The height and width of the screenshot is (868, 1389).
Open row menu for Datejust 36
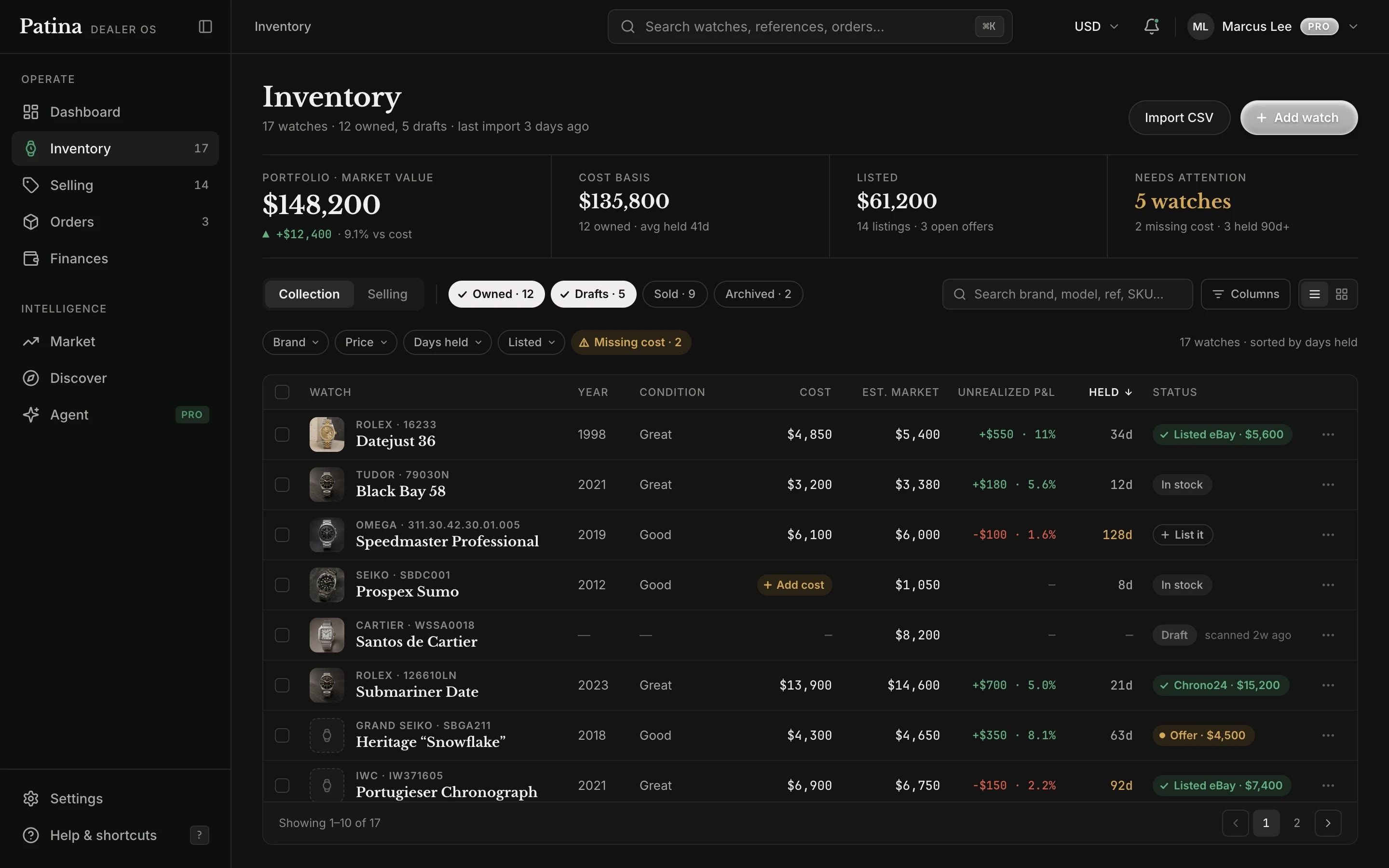click(x=1328, y=434)
